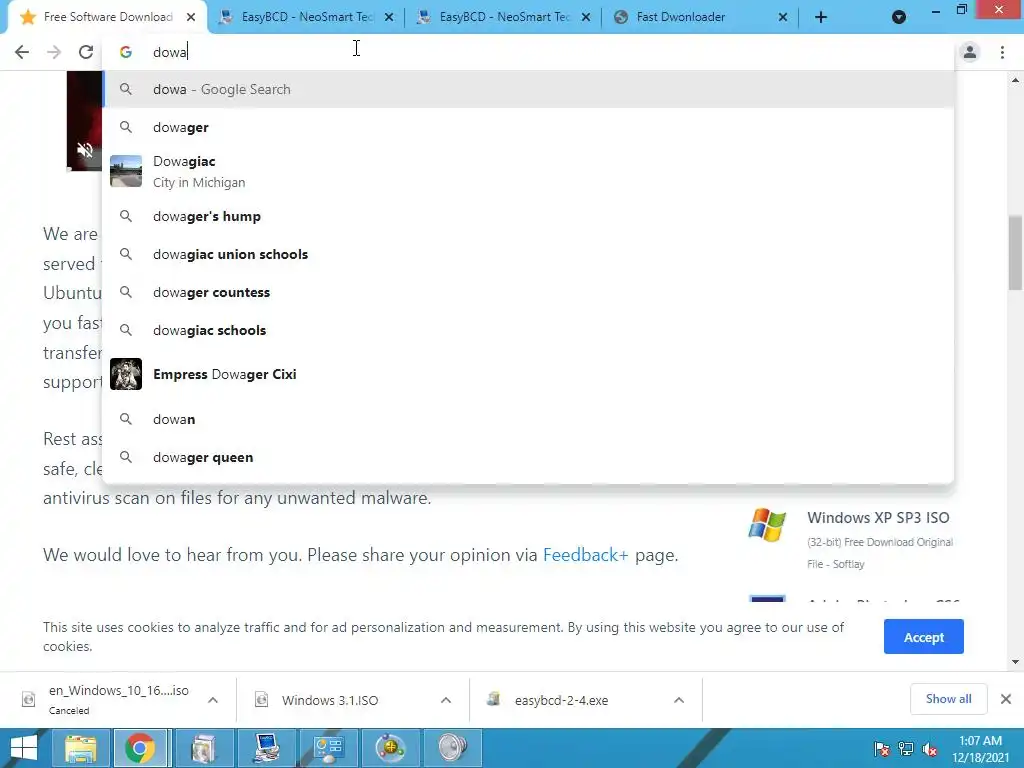Viewport: 1024px width, 768px height.
Task: Expand options for en_Windows_10 iso download
Action: coord(213,700)
